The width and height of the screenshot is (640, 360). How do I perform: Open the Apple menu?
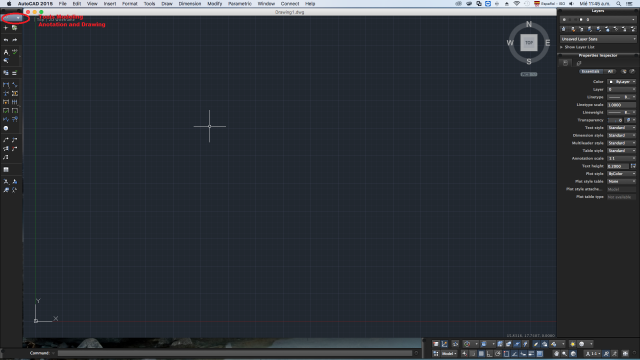(9, 4)
